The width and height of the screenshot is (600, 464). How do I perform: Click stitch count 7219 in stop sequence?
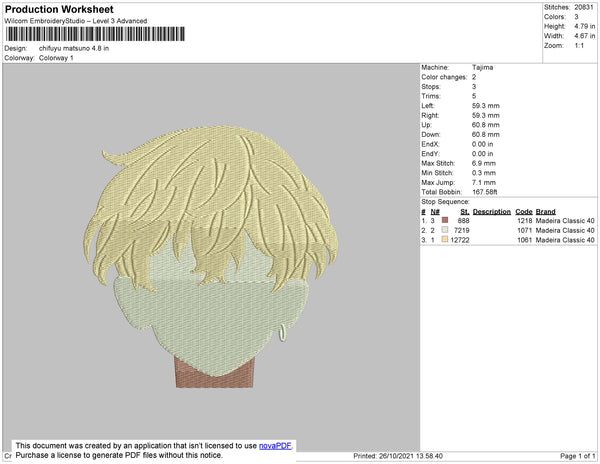[461, 230]
